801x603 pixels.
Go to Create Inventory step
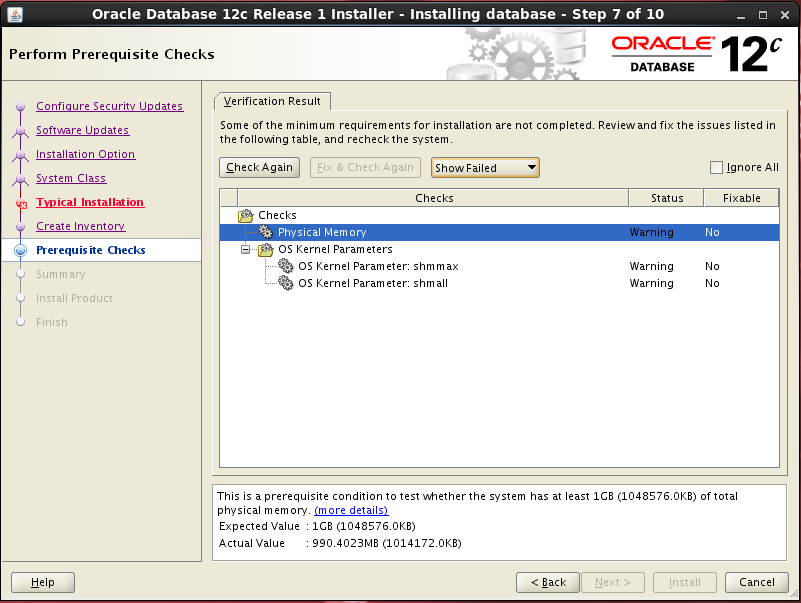(80, 226)
